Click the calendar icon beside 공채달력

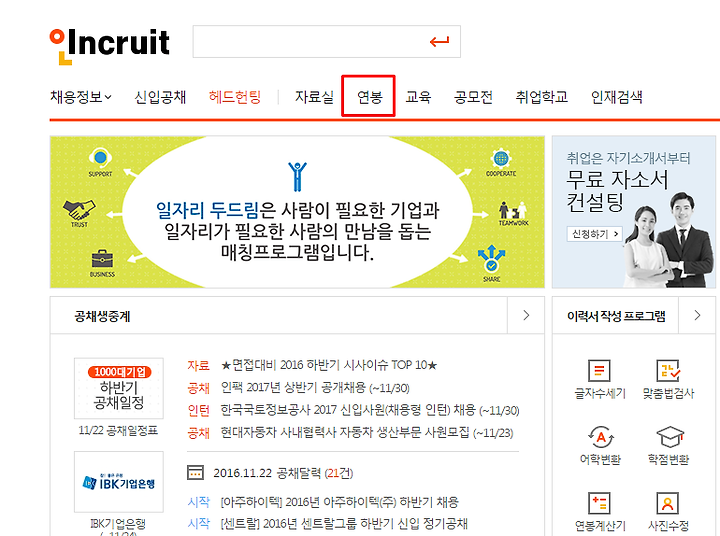196,473
